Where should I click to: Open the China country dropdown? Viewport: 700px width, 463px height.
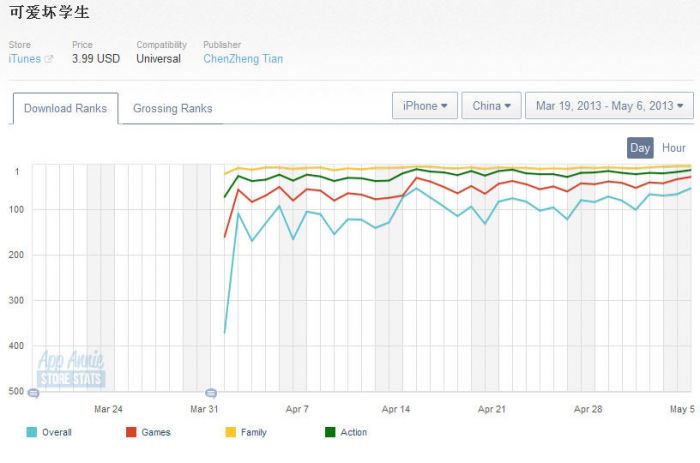click(491, 106)
